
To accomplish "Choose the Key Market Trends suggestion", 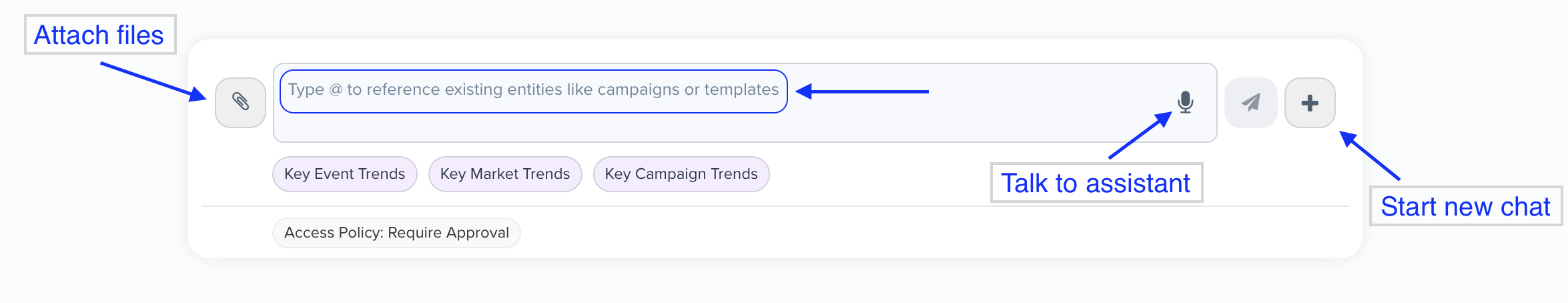I will (x=504, y=174).
